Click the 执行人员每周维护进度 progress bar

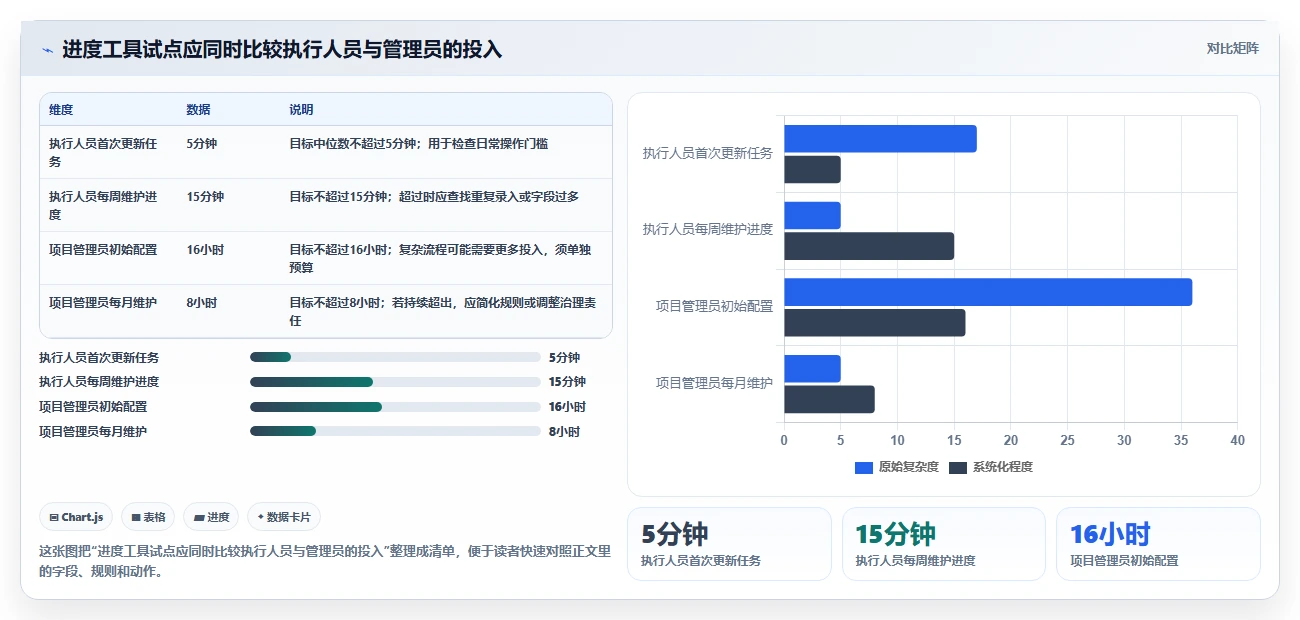pos(395,382)
